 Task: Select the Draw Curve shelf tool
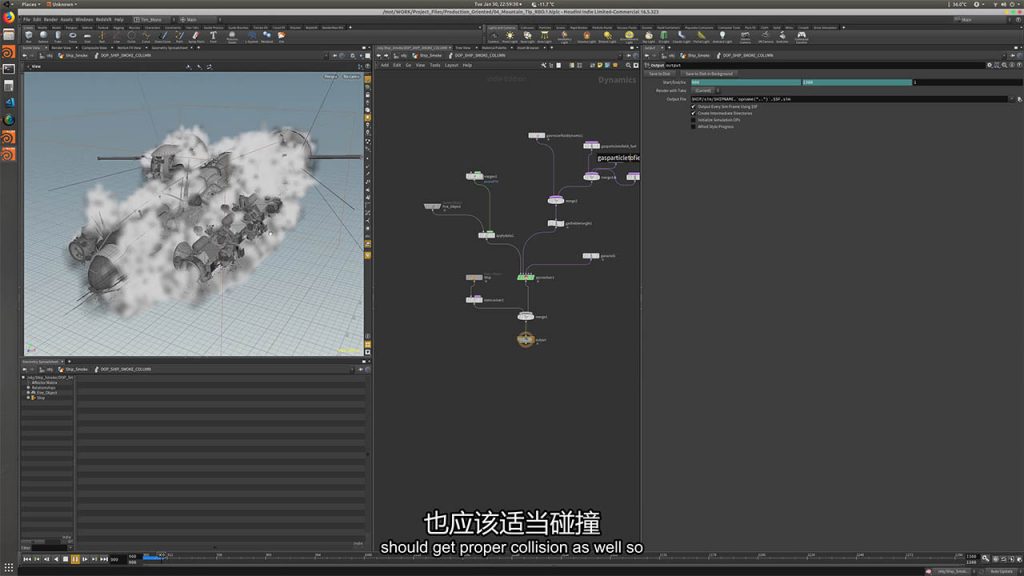click(162, 37)
